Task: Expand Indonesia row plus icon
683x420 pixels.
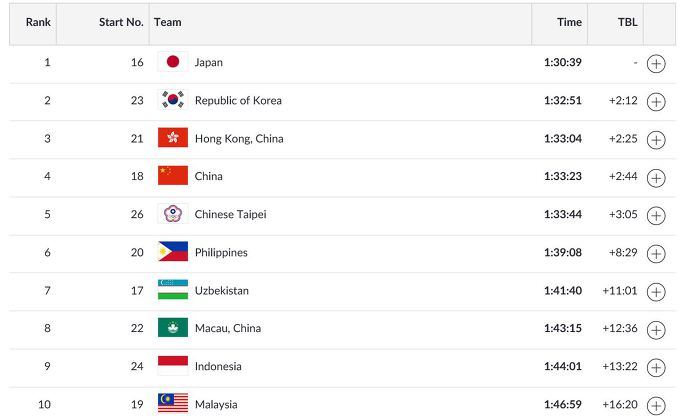Action: [x=656, y=368]
